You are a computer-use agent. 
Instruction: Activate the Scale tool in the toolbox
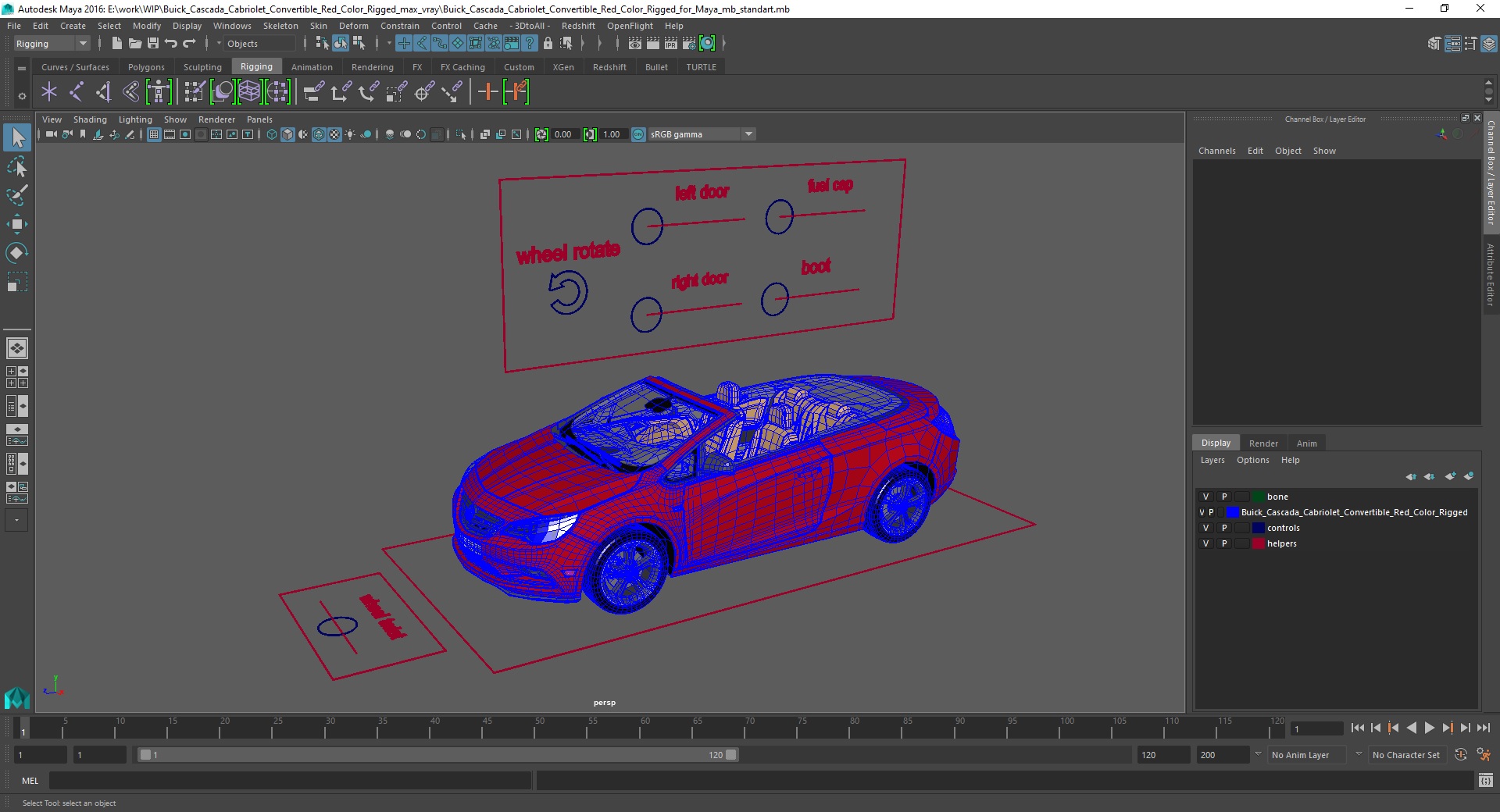[17, 282]
